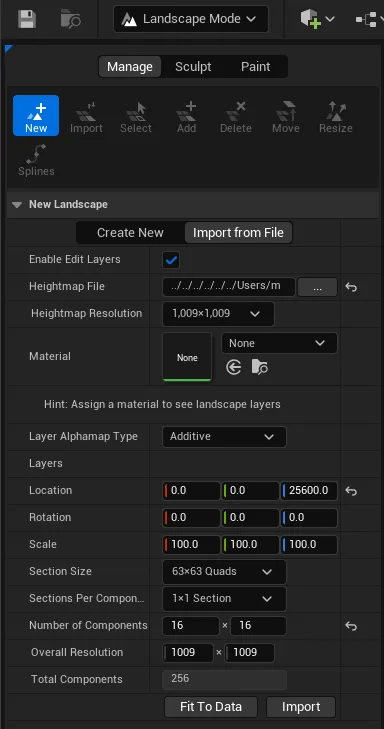Open Sections Per Component dropdown

coord(225,599)
